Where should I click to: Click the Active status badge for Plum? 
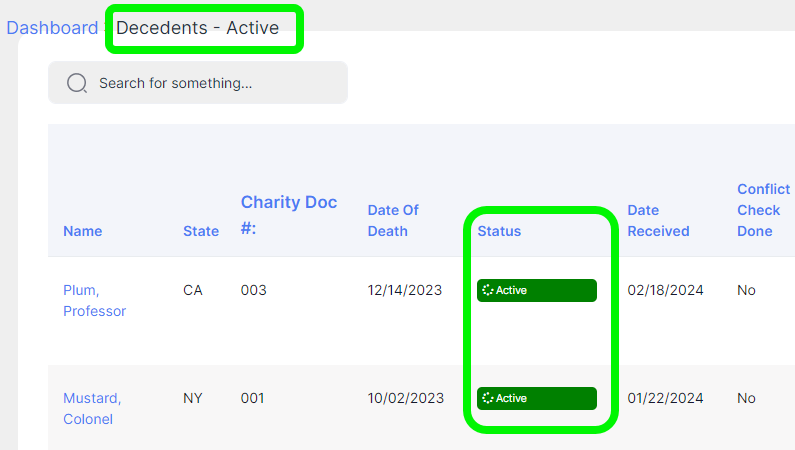pyautogui.click(x=537, y=290)
